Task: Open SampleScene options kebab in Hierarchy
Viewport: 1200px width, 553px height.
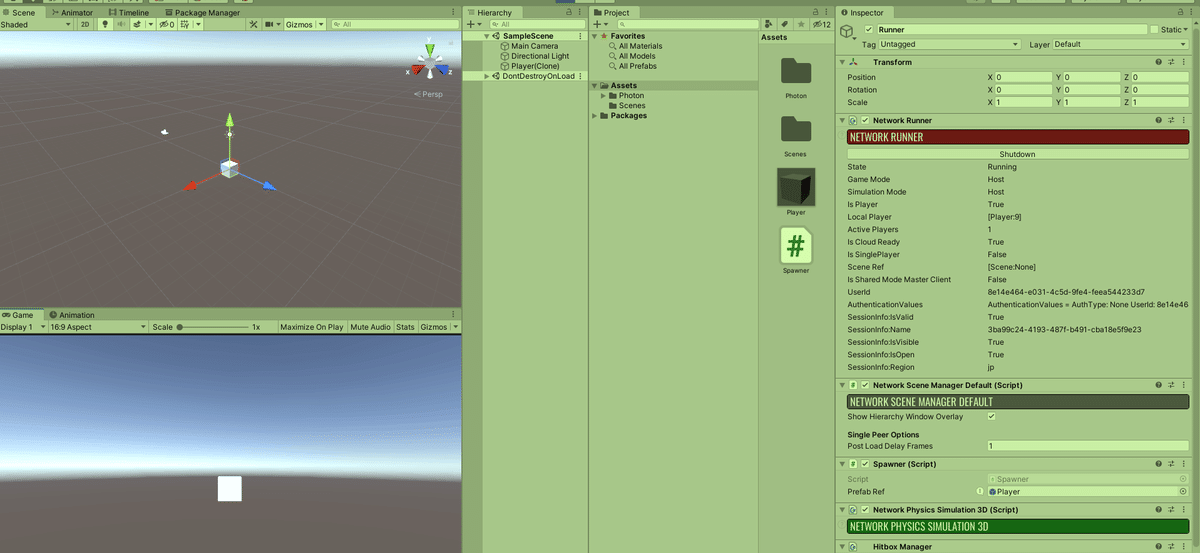Action: click(x=581, y=36)
